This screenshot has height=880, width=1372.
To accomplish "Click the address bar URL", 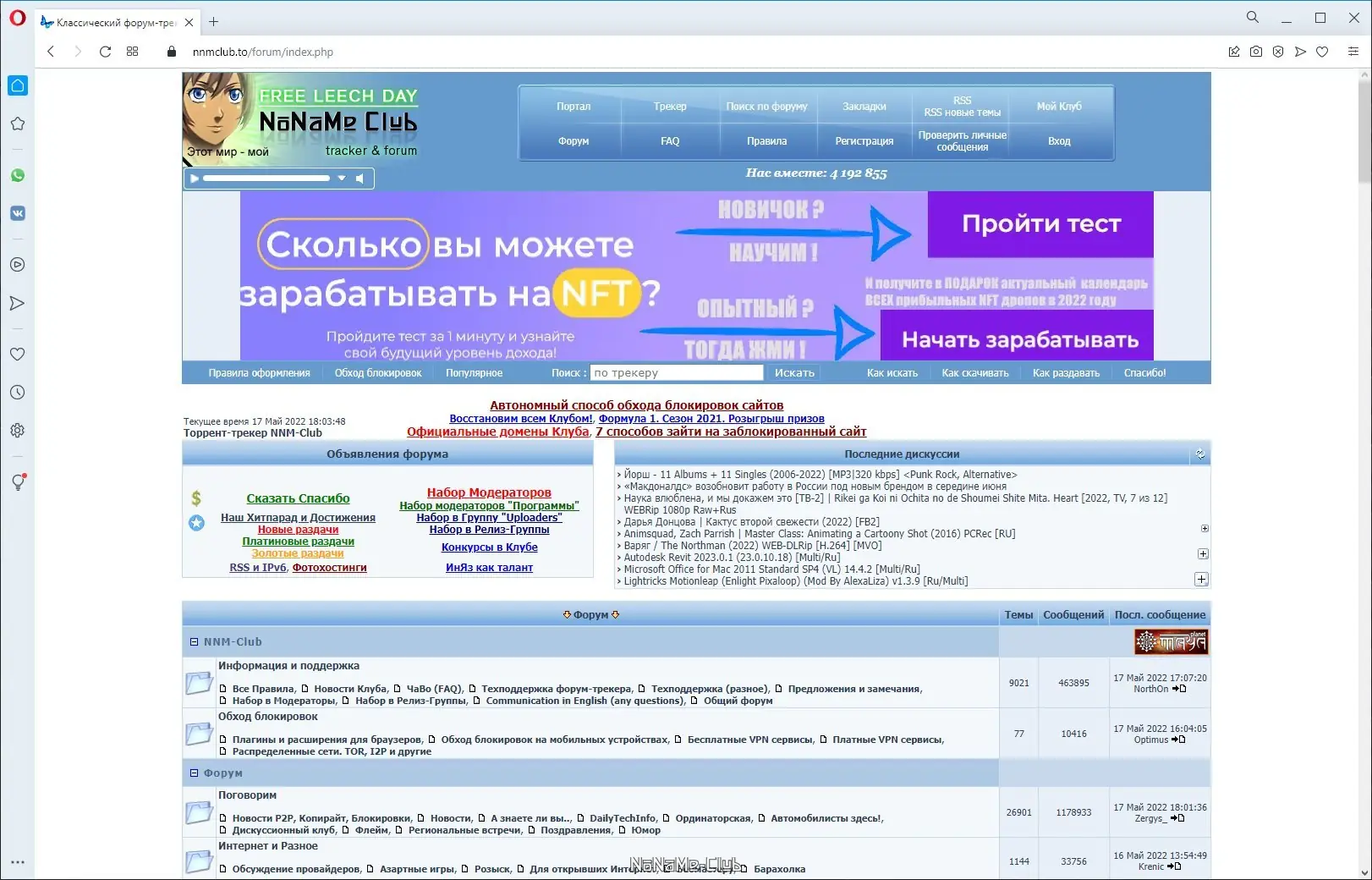I will point(263,52).
